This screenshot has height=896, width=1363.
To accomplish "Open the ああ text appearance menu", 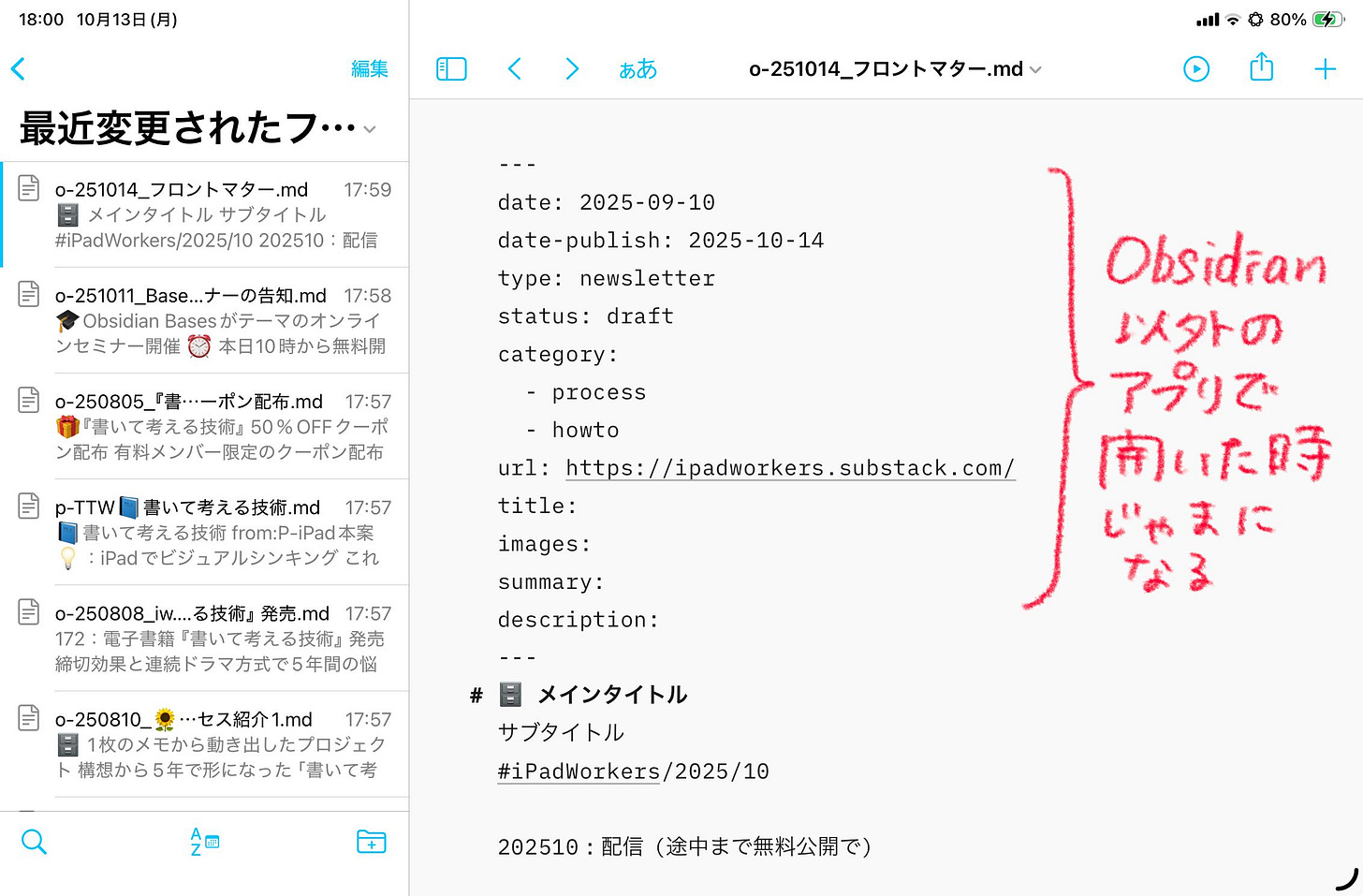I will (638, 69).
